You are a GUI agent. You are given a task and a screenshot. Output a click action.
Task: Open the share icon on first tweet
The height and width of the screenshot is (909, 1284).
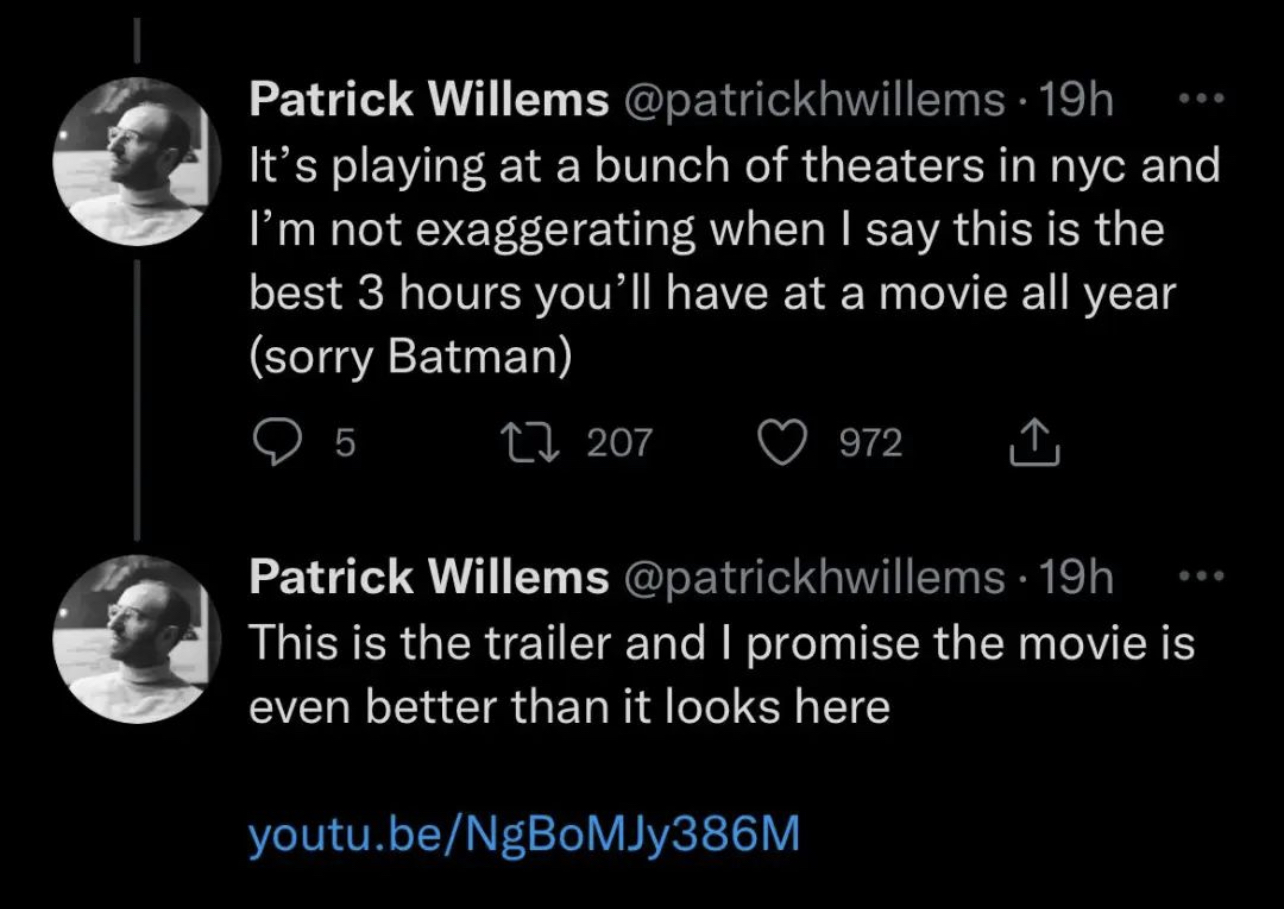pyautogui.click(x=1033, y=441)
